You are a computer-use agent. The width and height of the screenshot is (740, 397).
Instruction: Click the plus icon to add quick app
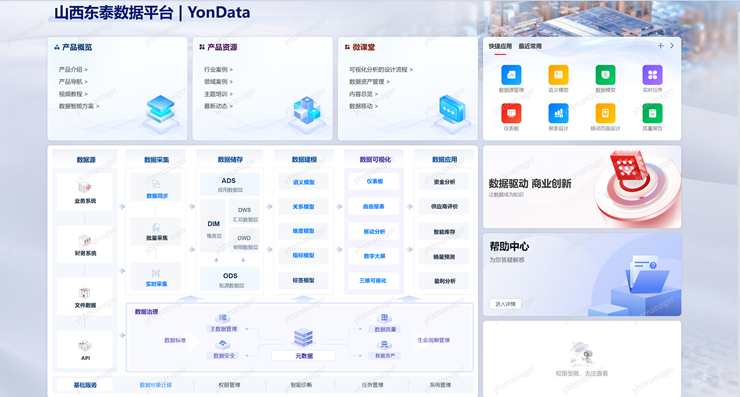click(661, 46)
